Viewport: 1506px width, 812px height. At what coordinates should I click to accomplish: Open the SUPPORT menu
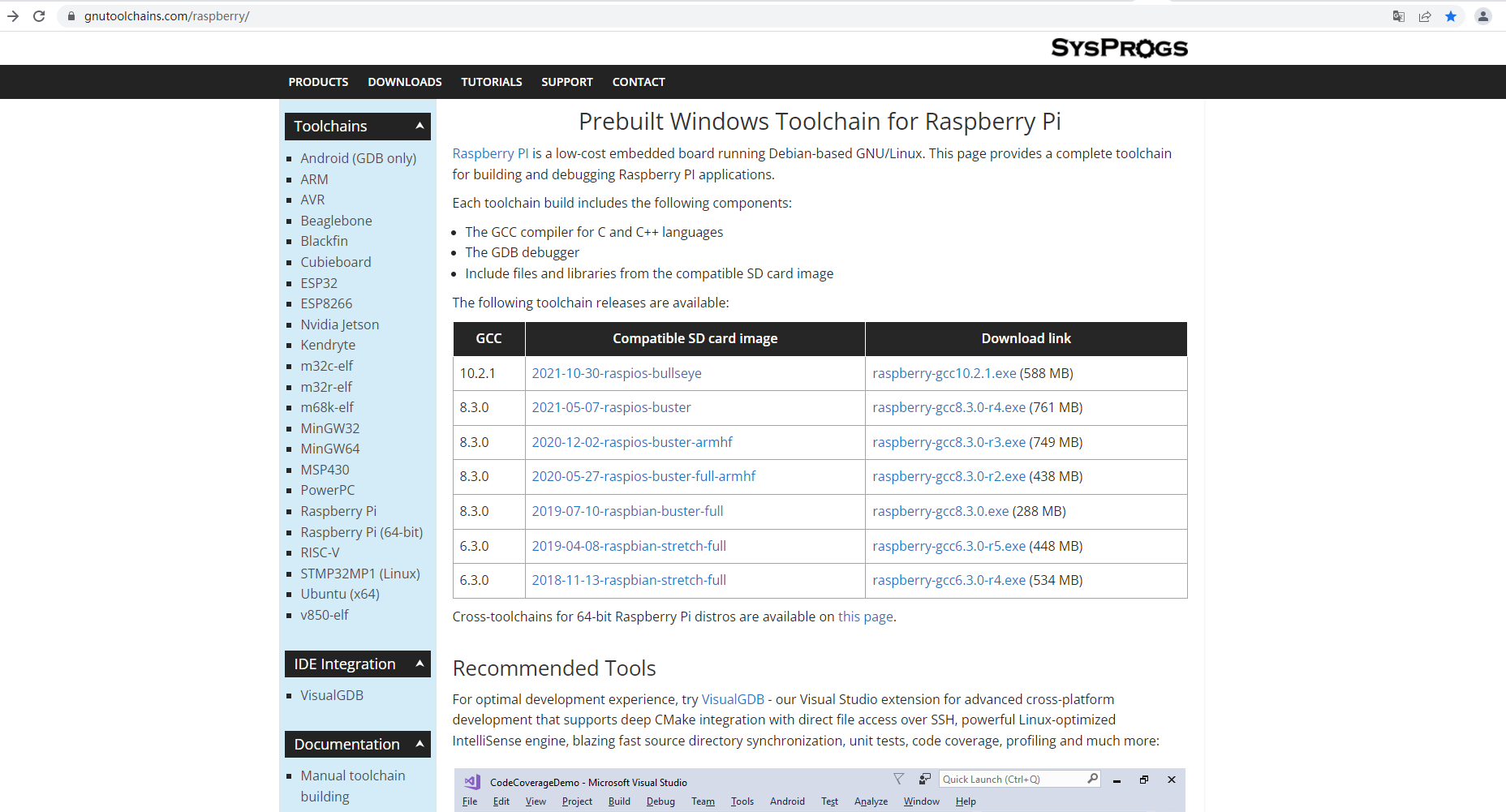pos(567,82)
